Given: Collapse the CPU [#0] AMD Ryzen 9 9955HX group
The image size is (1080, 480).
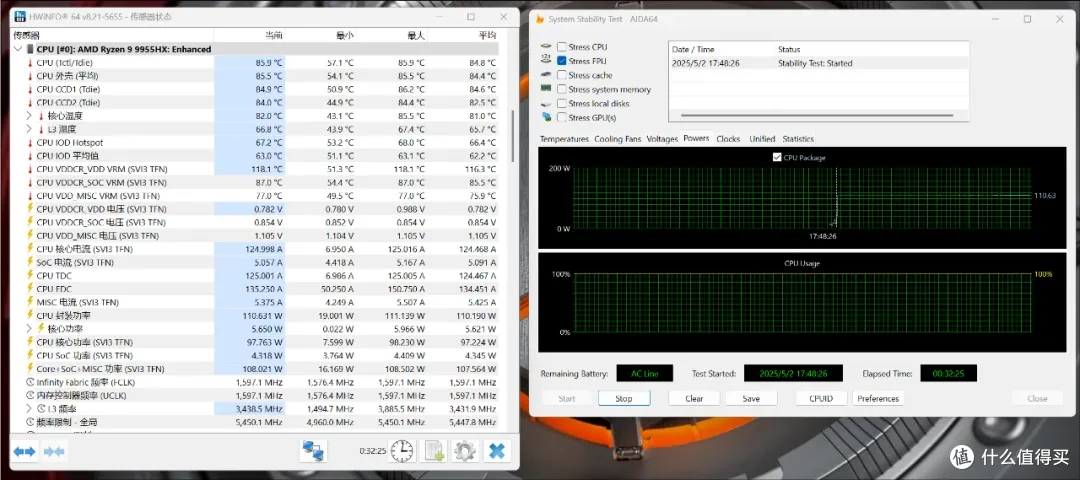Looking at the screenshot, I should [x=18, y=49].
